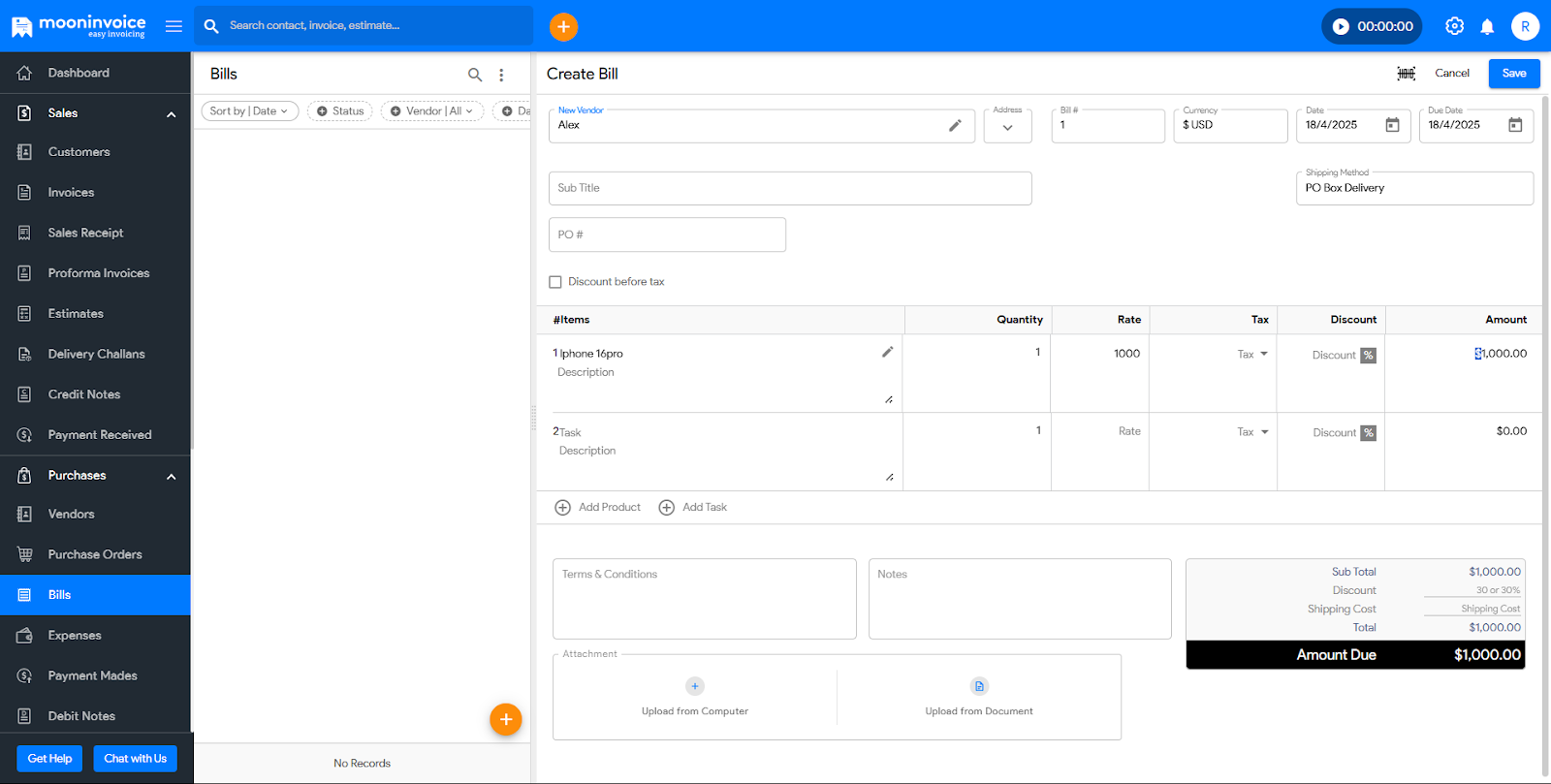Viewport: 1551px width, 784px height.
Task: Open Payment Received in sidebar
Action: click(95, 435)
